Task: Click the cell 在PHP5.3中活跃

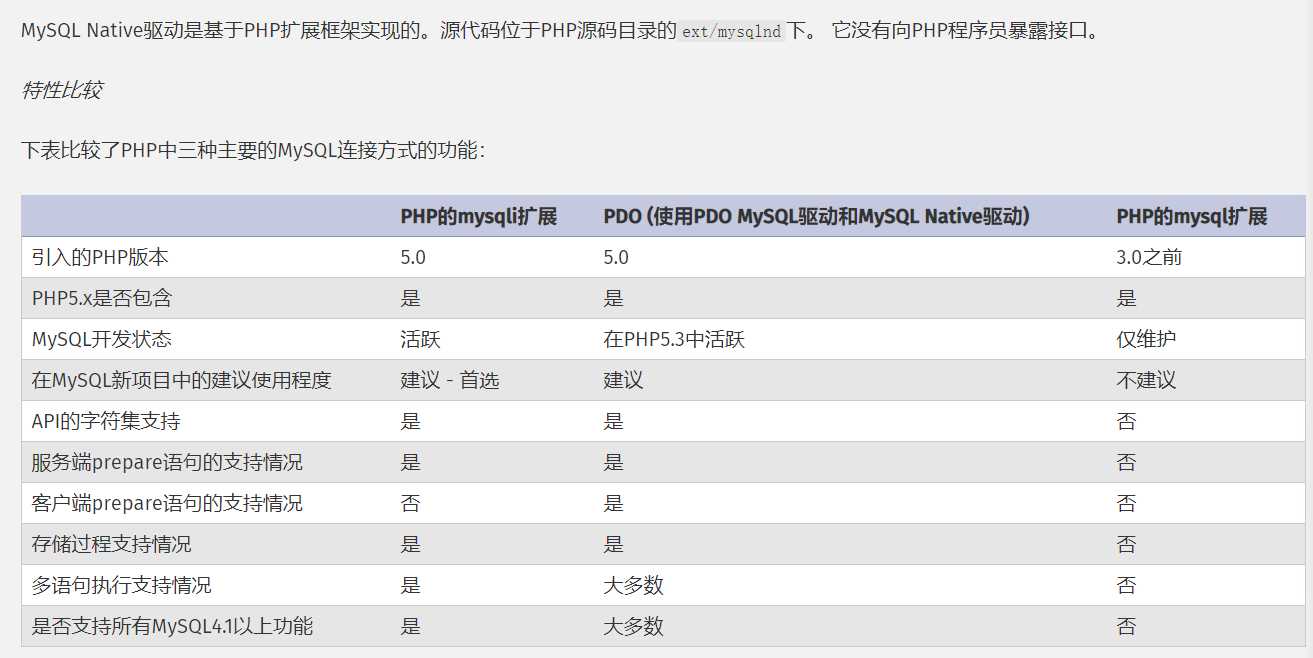Action: [x=673, y=339]
